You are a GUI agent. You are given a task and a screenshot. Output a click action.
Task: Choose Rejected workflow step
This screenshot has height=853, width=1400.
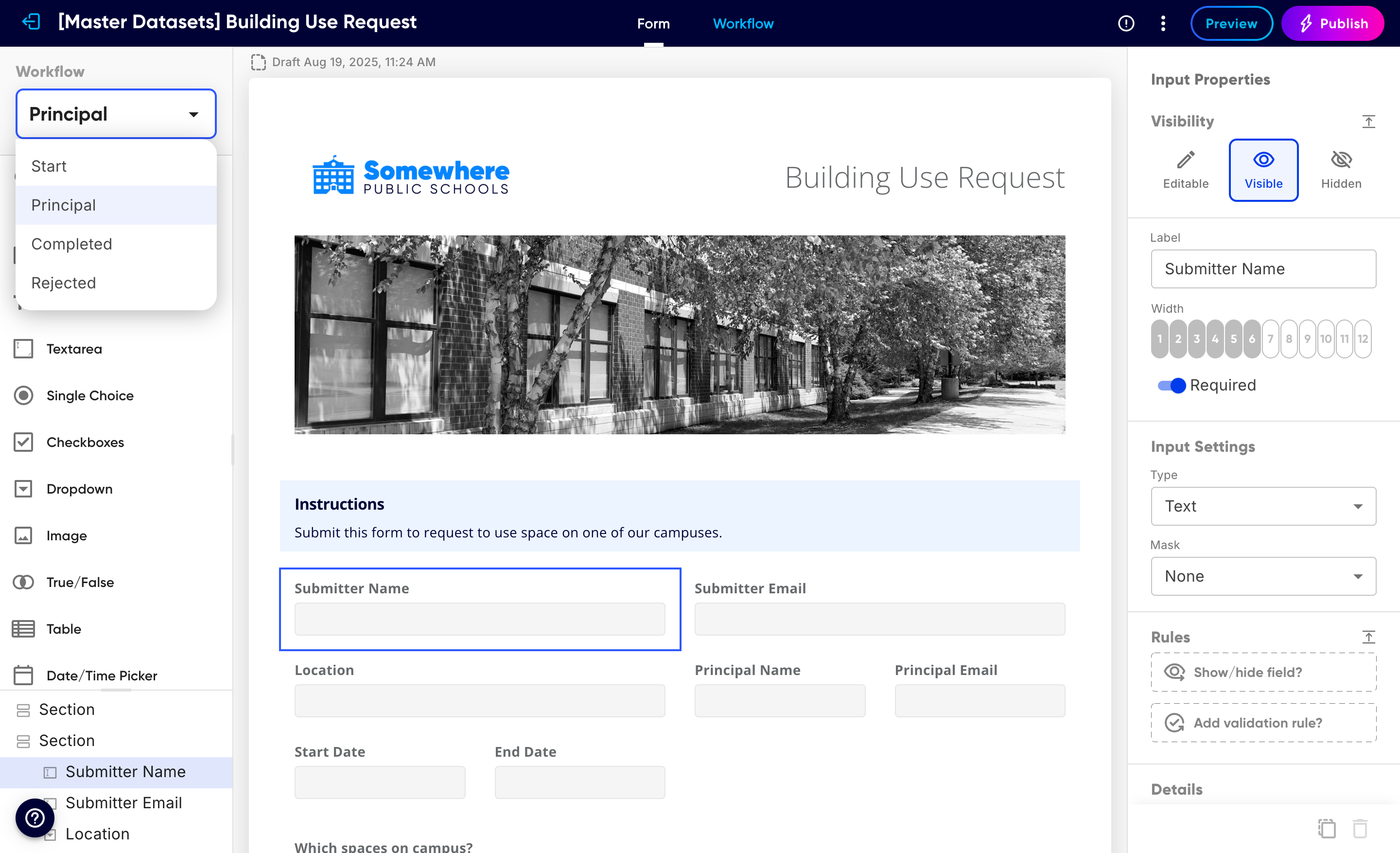click(116, 283)
